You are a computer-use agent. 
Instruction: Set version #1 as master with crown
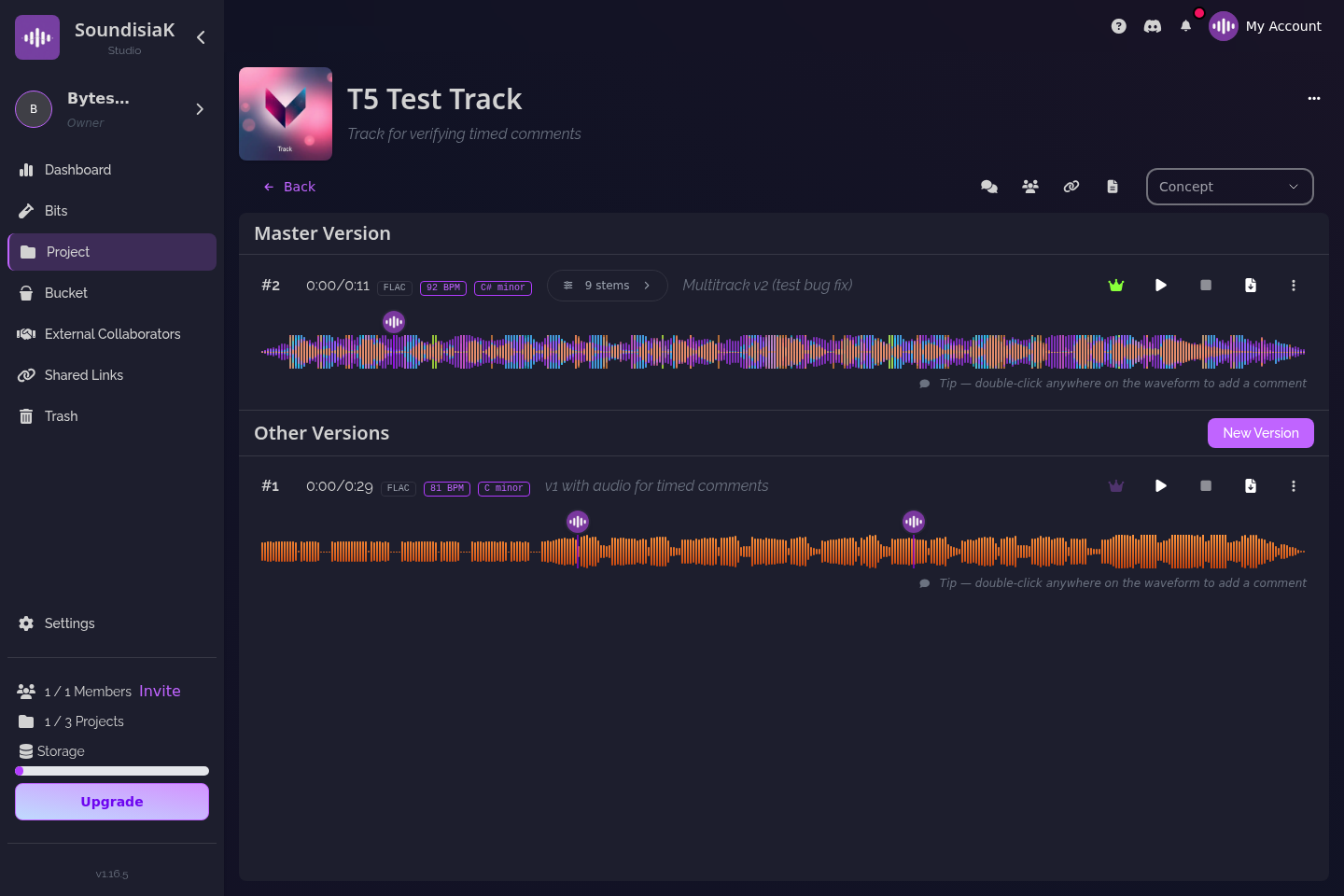1116,486
